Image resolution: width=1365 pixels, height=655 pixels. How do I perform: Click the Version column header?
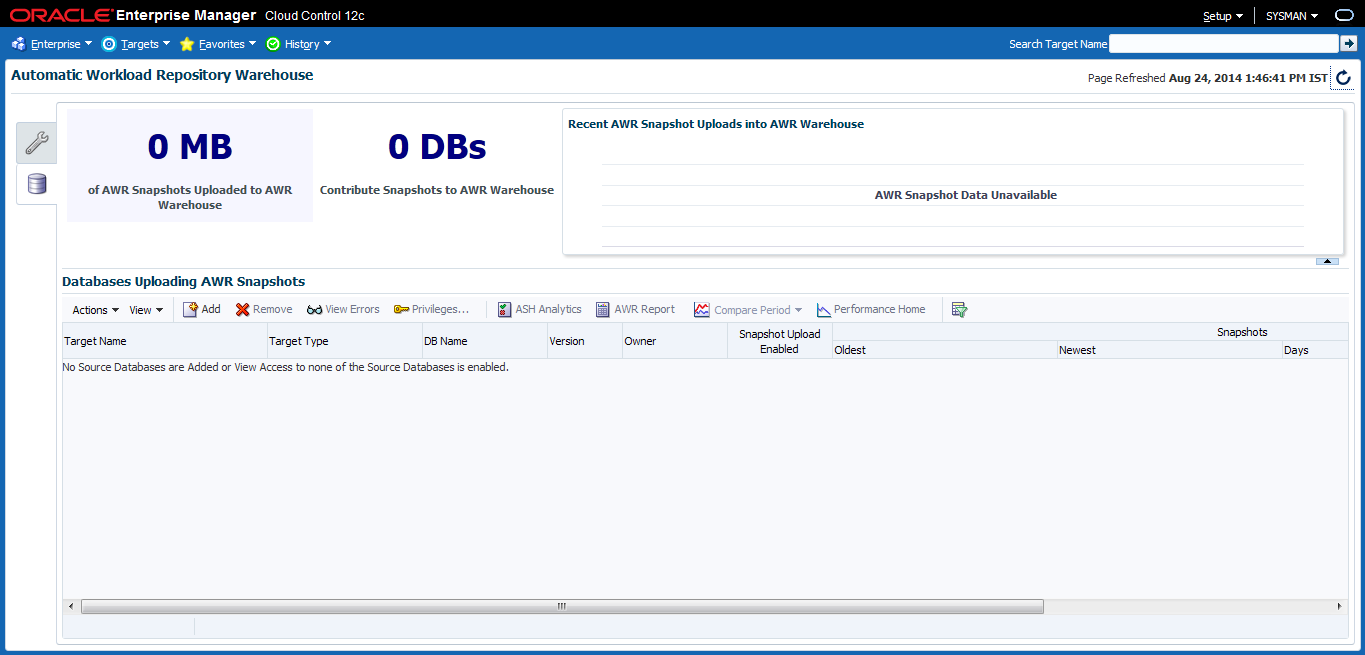[584, 341]
